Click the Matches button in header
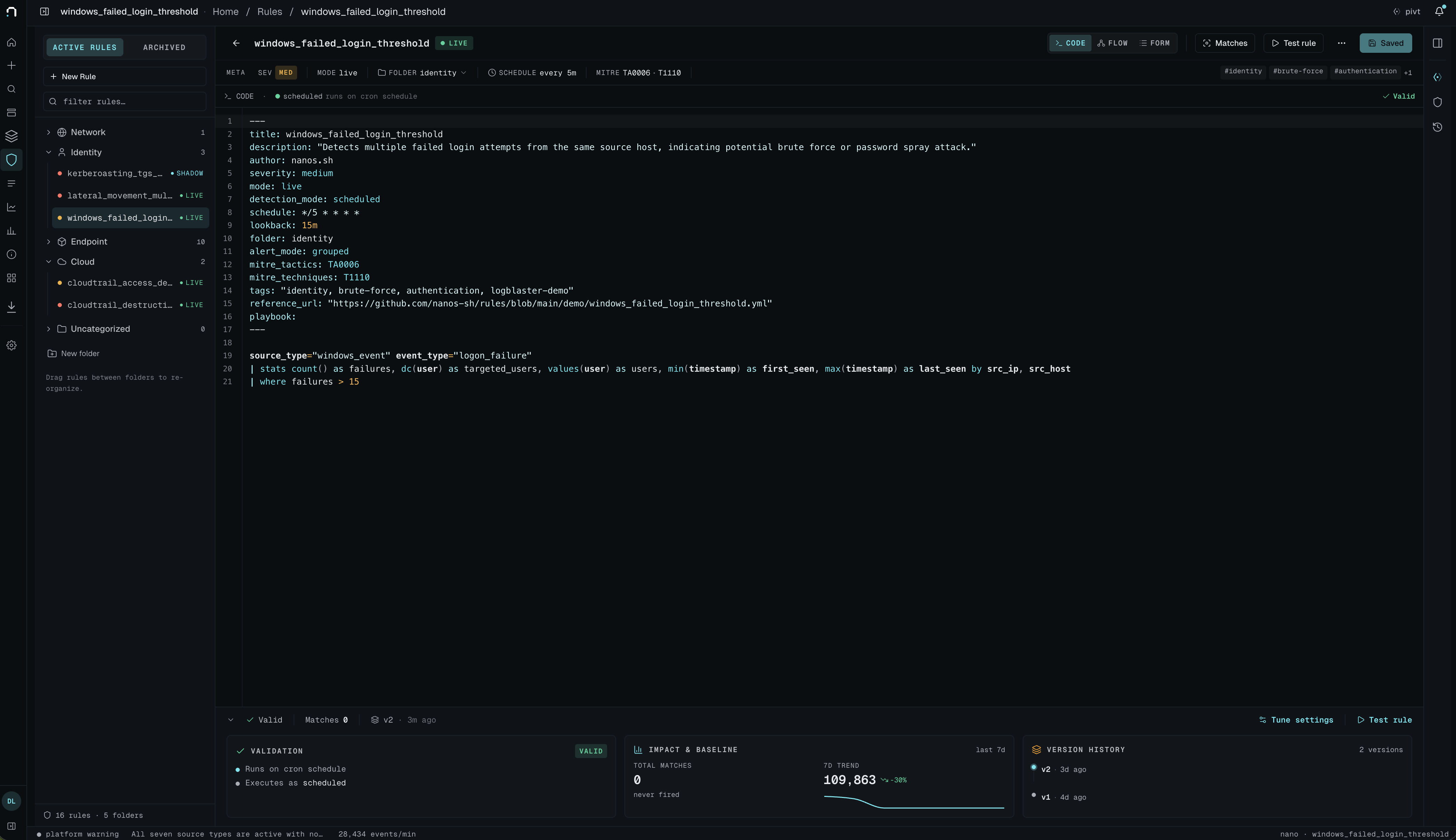This screenshot has height=840, width=1456. 1225,43
